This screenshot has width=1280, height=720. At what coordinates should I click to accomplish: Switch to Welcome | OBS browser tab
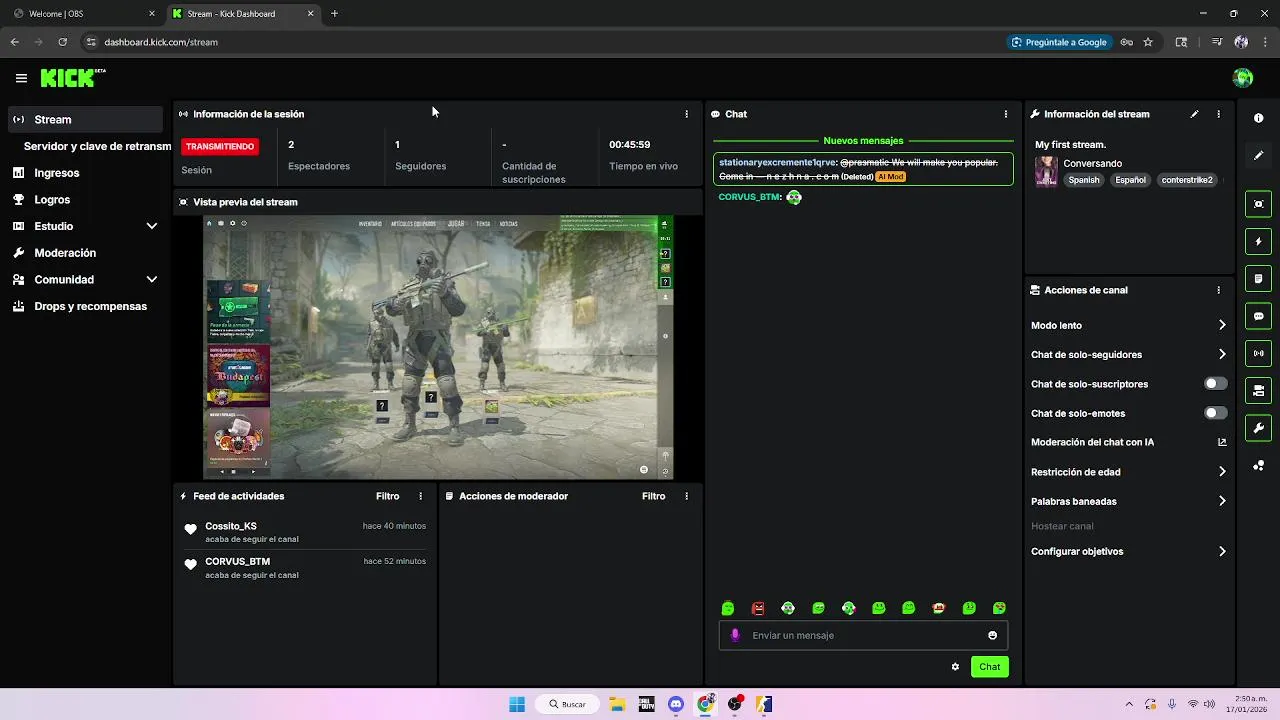click(82, 14)
